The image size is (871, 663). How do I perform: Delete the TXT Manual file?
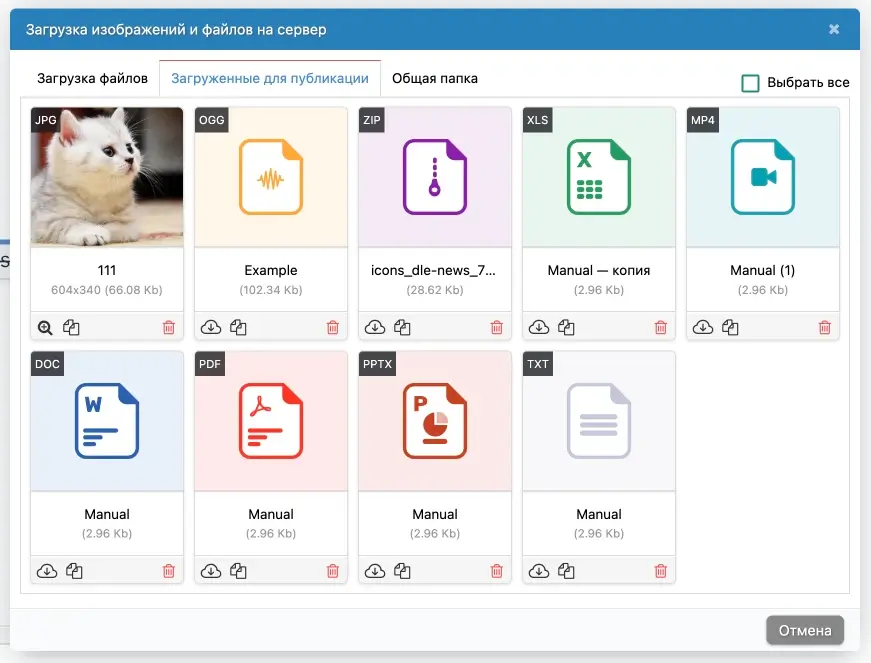click(660, 571)
